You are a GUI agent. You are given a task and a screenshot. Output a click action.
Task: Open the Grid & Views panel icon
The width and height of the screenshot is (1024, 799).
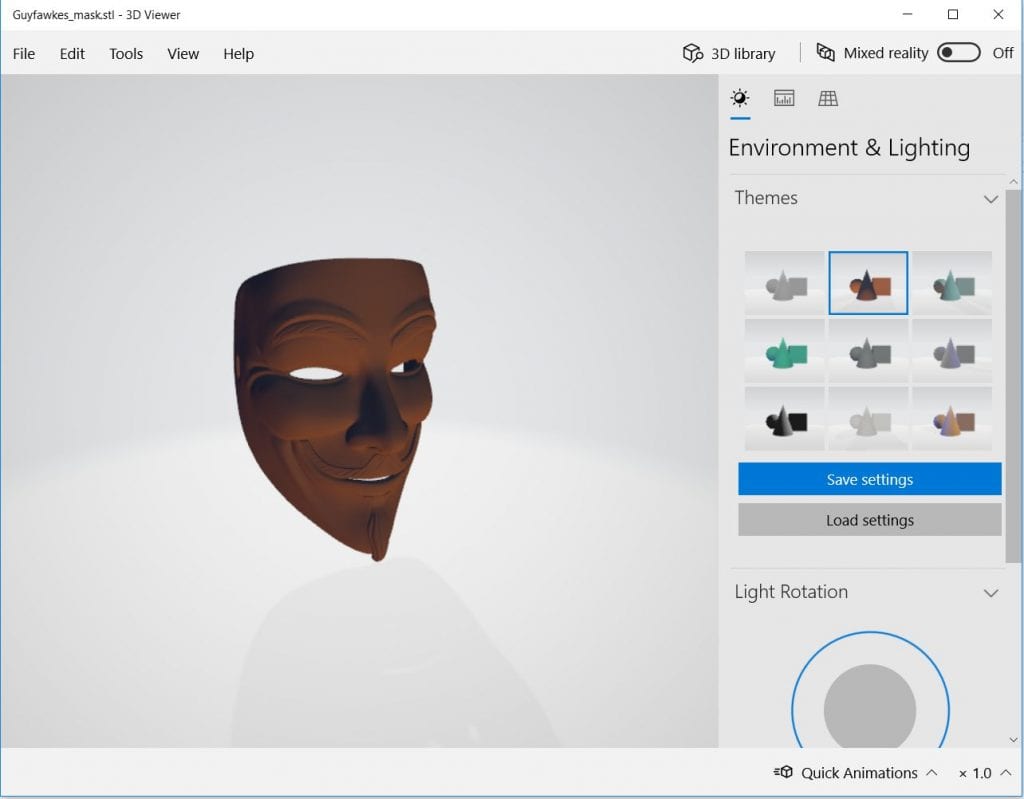point(828,98)
